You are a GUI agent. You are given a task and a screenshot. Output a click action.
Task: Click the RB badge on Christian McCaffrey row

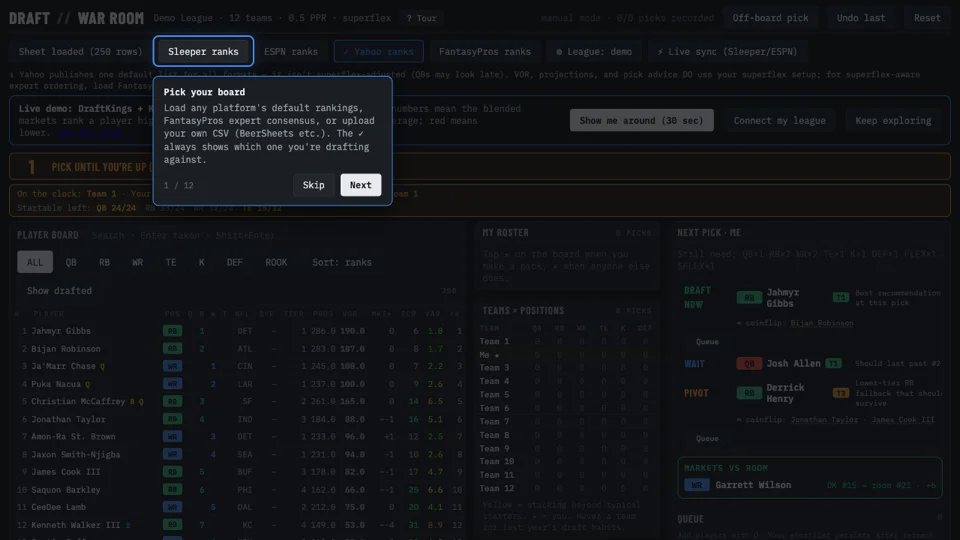(x=172, y=401)
